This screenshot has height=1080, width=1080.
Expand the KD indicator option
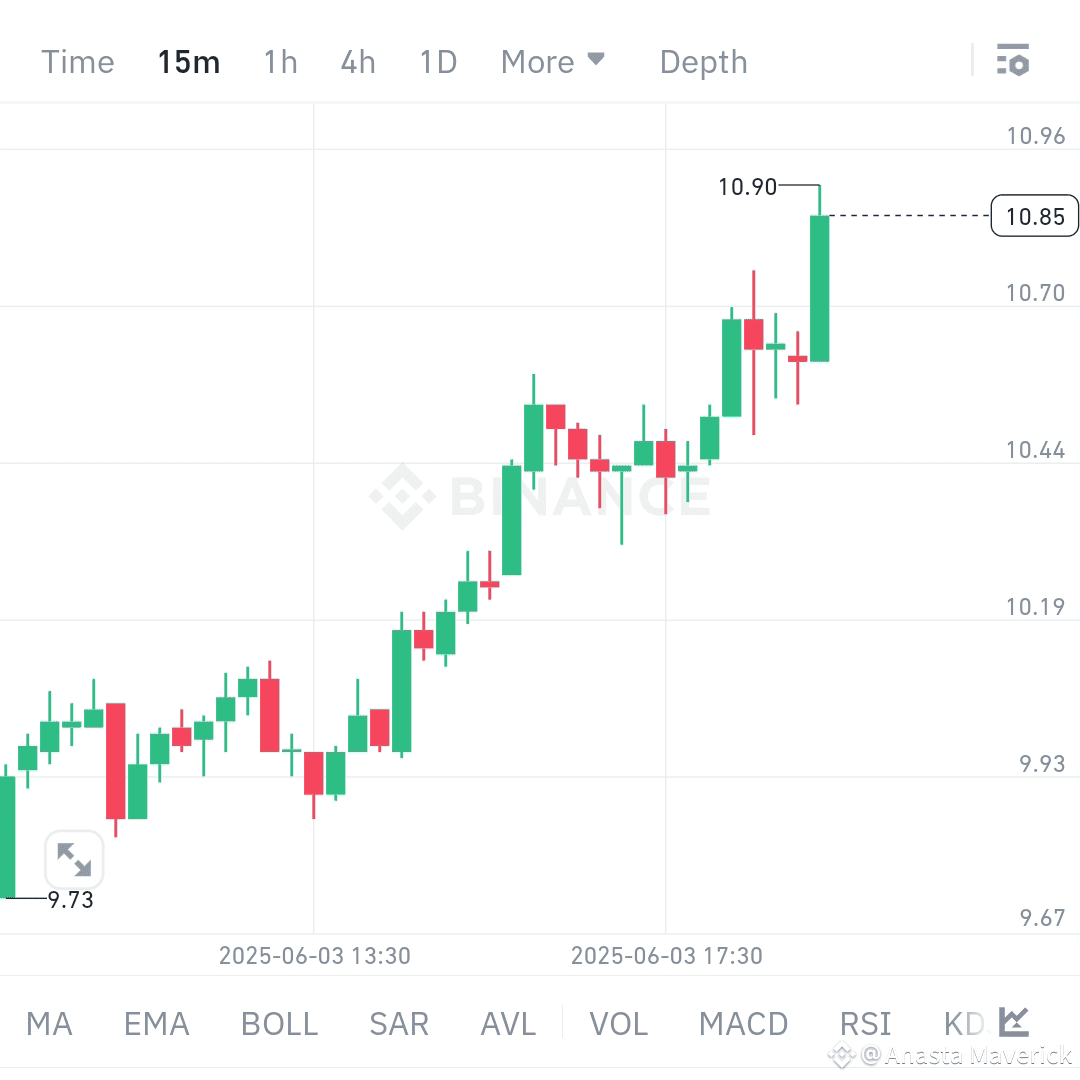[x=961, y=1022]
